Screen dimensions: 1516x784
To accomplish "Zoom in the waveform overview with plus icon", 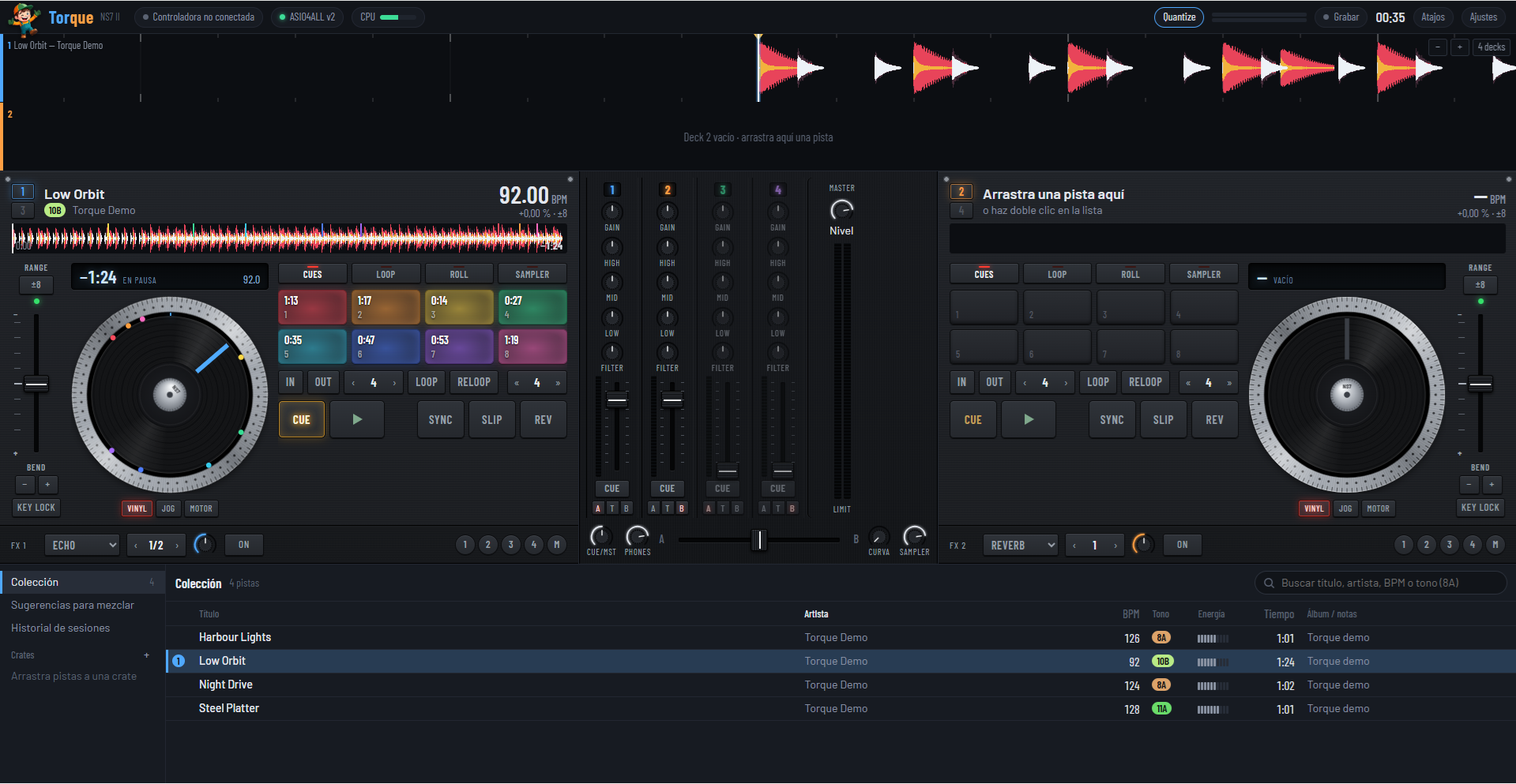I will pyautogui.click(x=1460, y=47).
